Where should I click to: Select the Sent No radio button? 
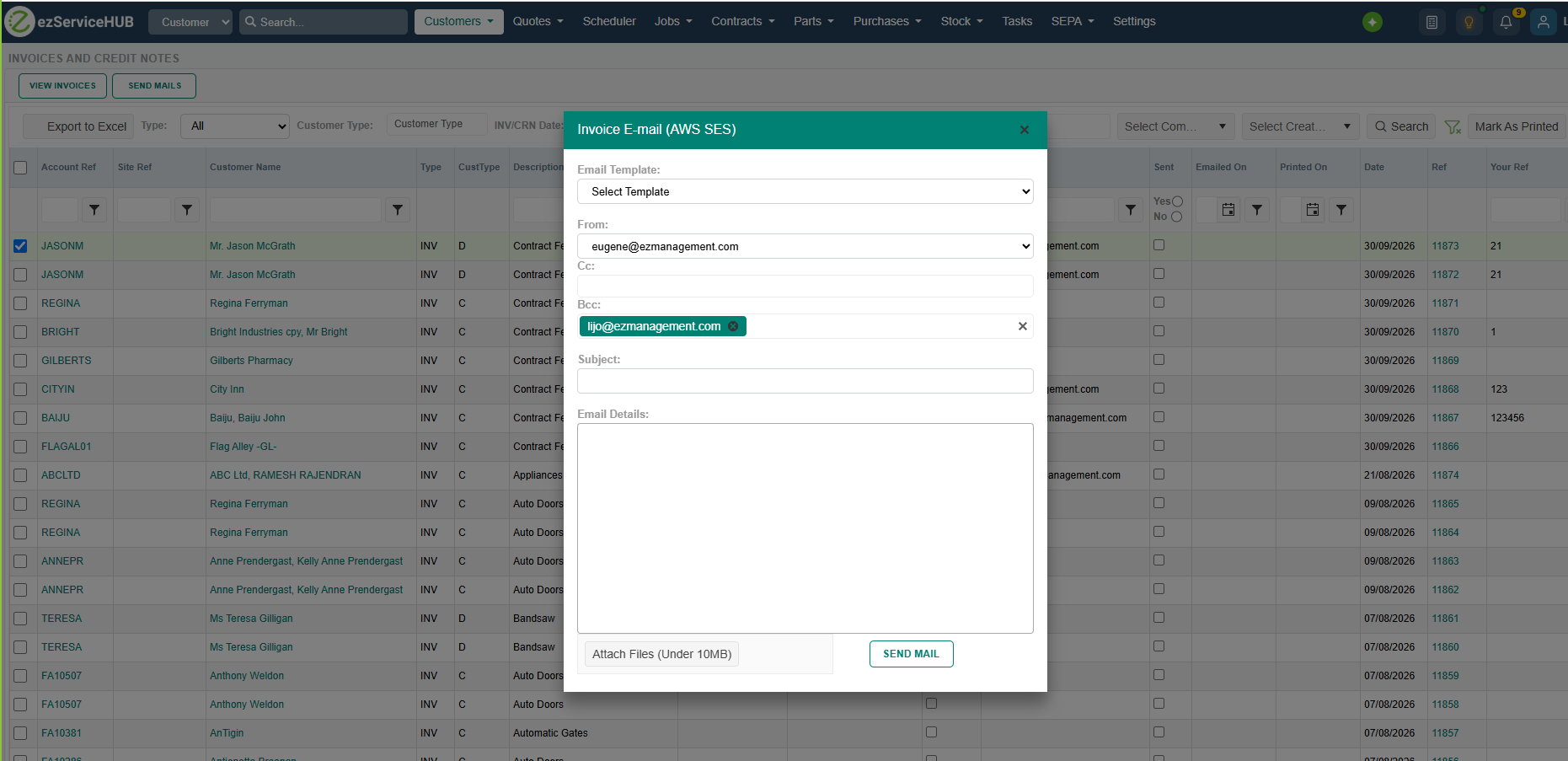[1177, 217]
